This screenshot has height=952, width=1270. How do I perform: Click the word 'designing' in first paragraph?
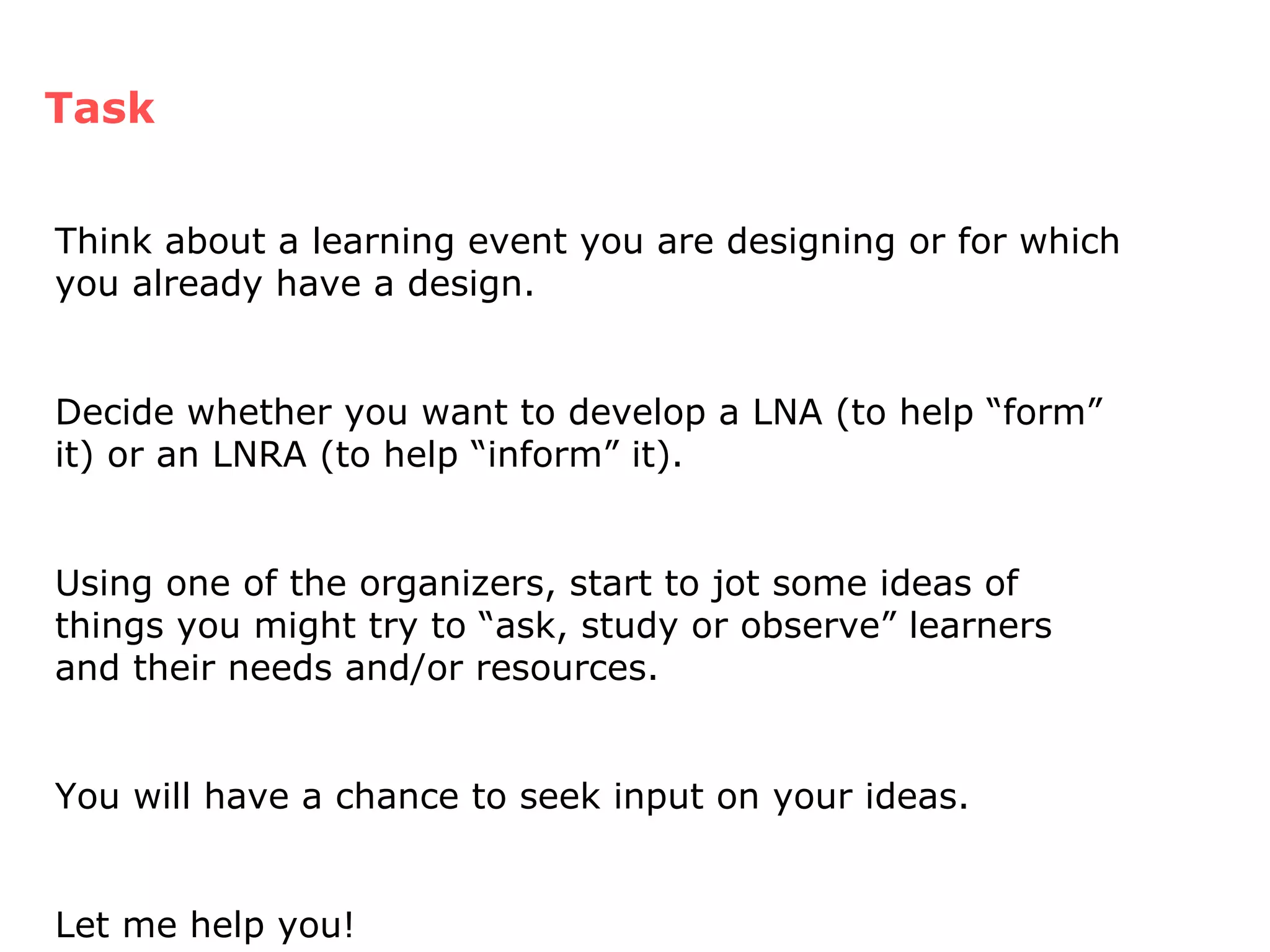tap(810, 242)
